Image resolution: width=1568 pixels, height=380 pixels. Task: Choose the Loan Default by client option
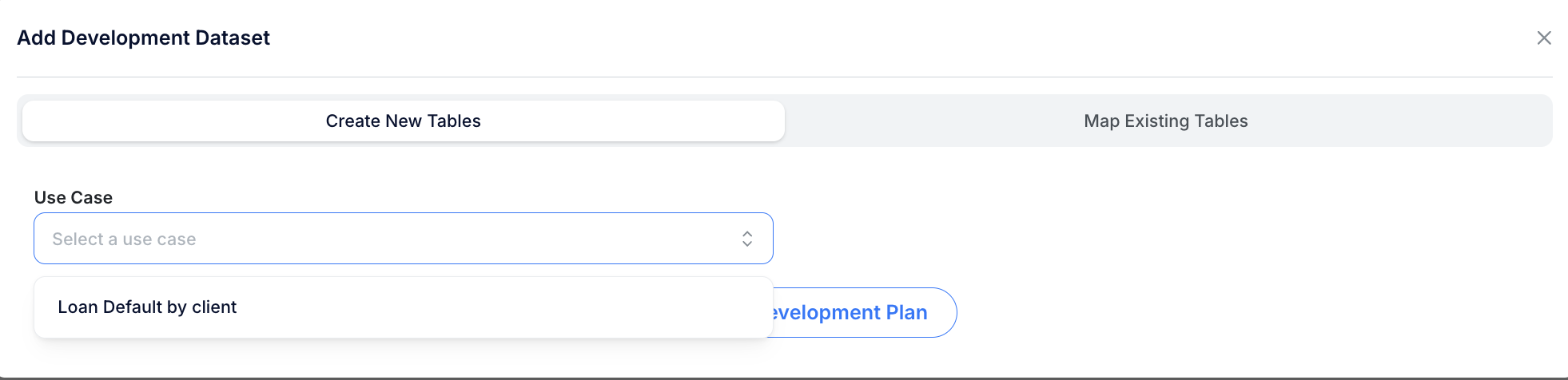click(148, 307)
